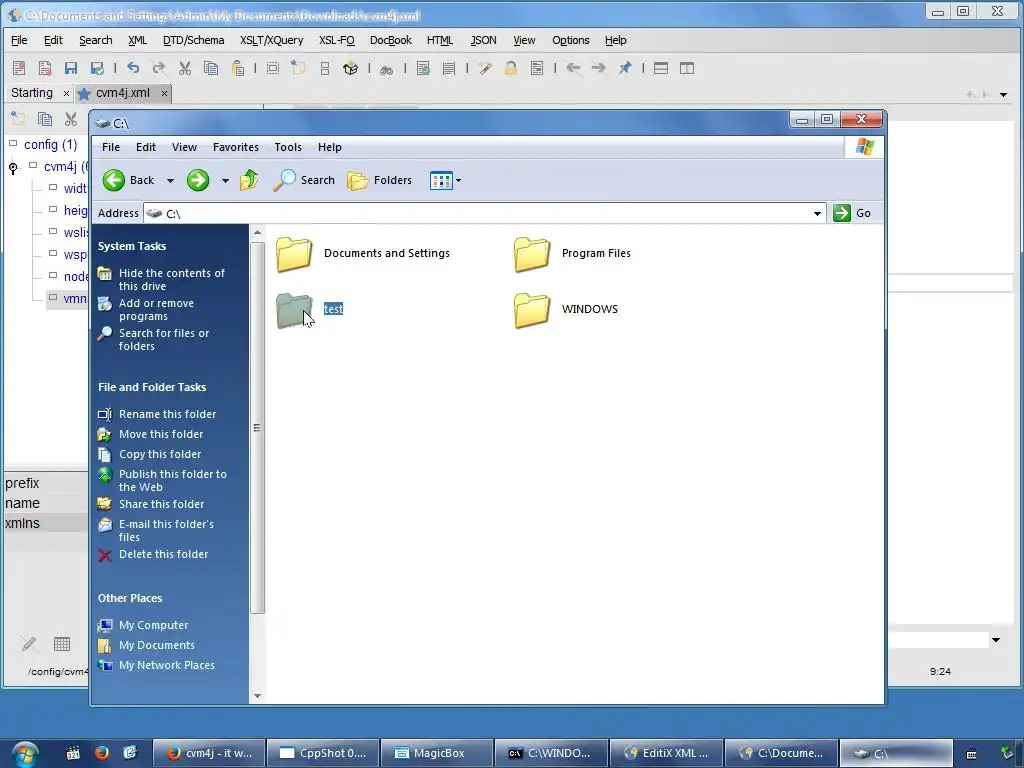The image size is (1024, 768).
Task: Close the cvm4j.xml tab
Action: coord(164,93)
